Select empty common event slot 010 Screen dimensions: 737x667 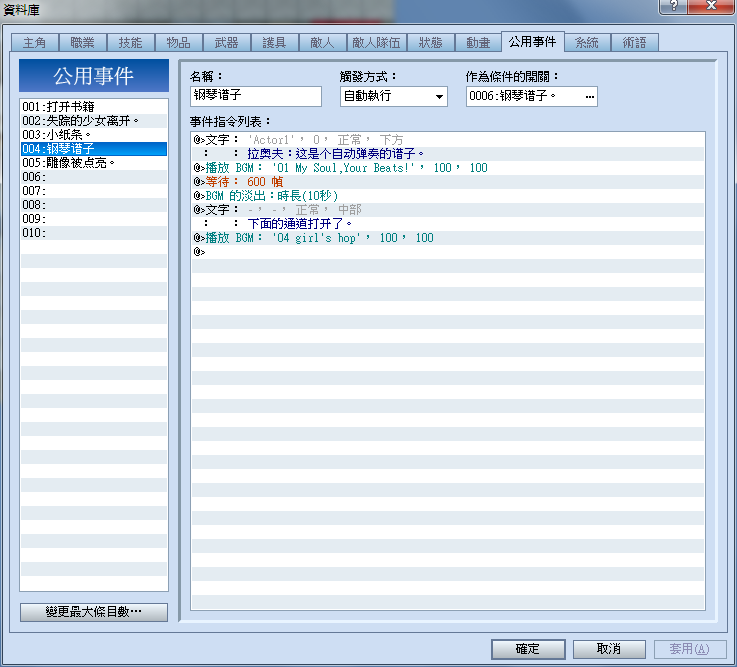tap(94, 233)
